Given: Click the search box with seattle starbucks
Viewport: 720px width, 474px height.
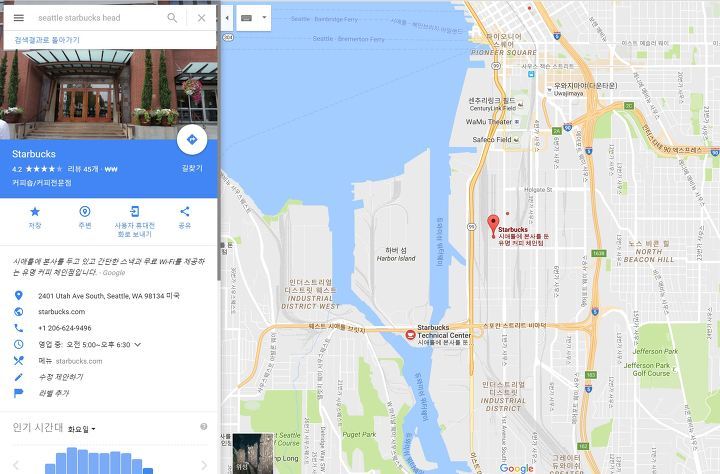Looking at the screenshot, I should click(x=99, y=18).
